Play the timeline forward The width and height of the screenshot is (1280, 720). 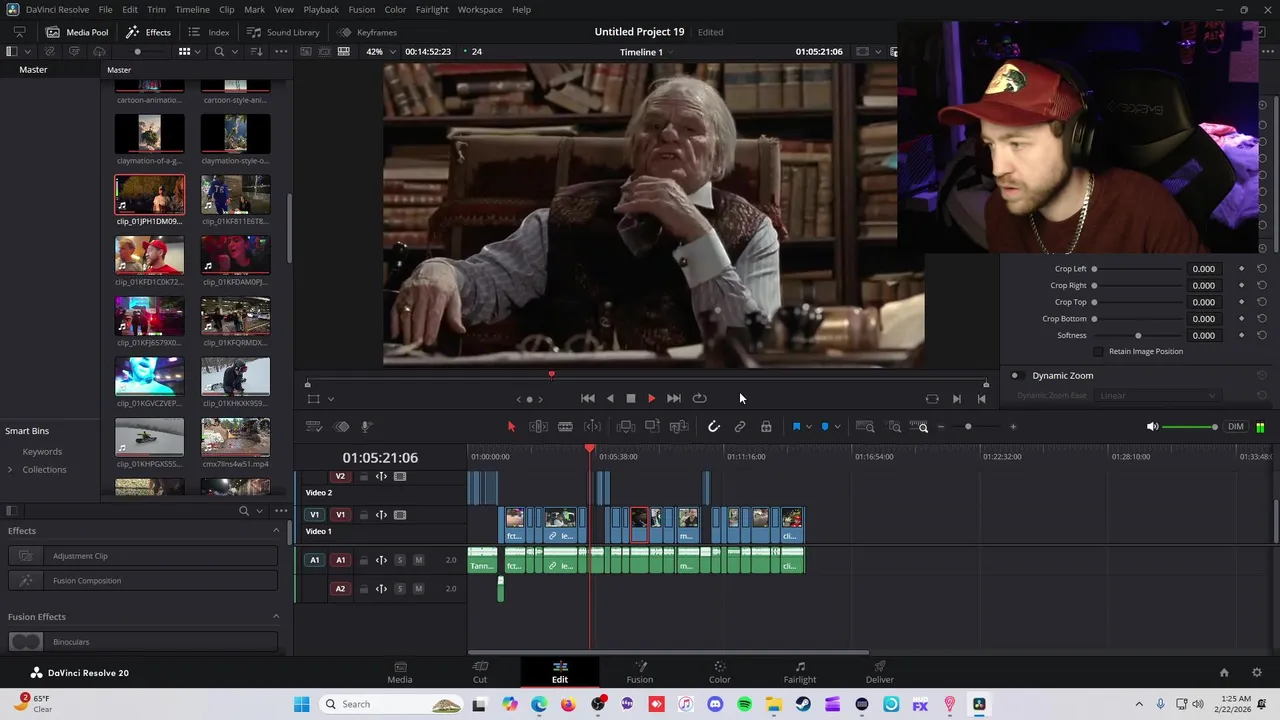[651, 398]
